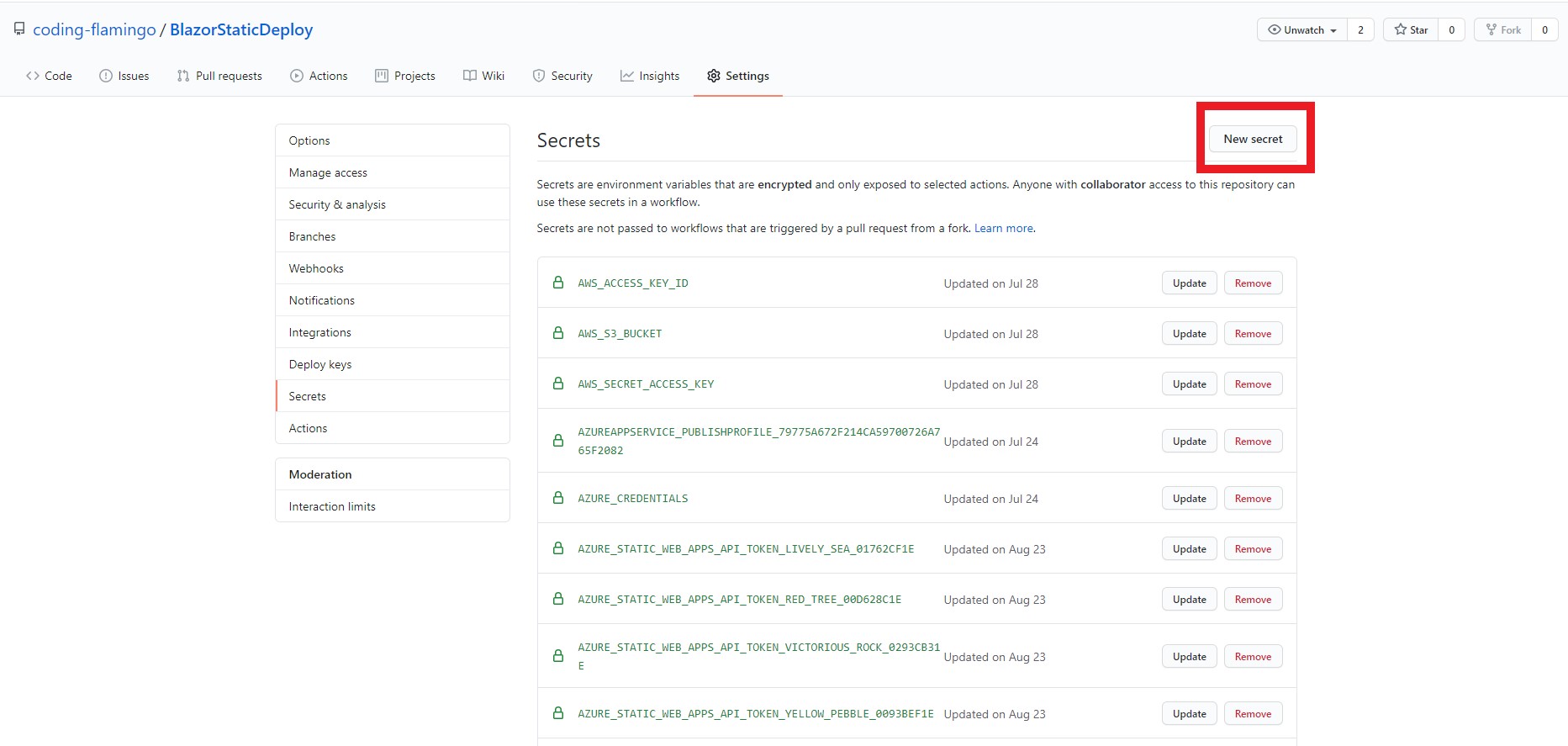This screenshot has width=1568, height=746.
Task: Click the lock icon beside the YELLOW_PEBBLE token
Action: (558, 713)
